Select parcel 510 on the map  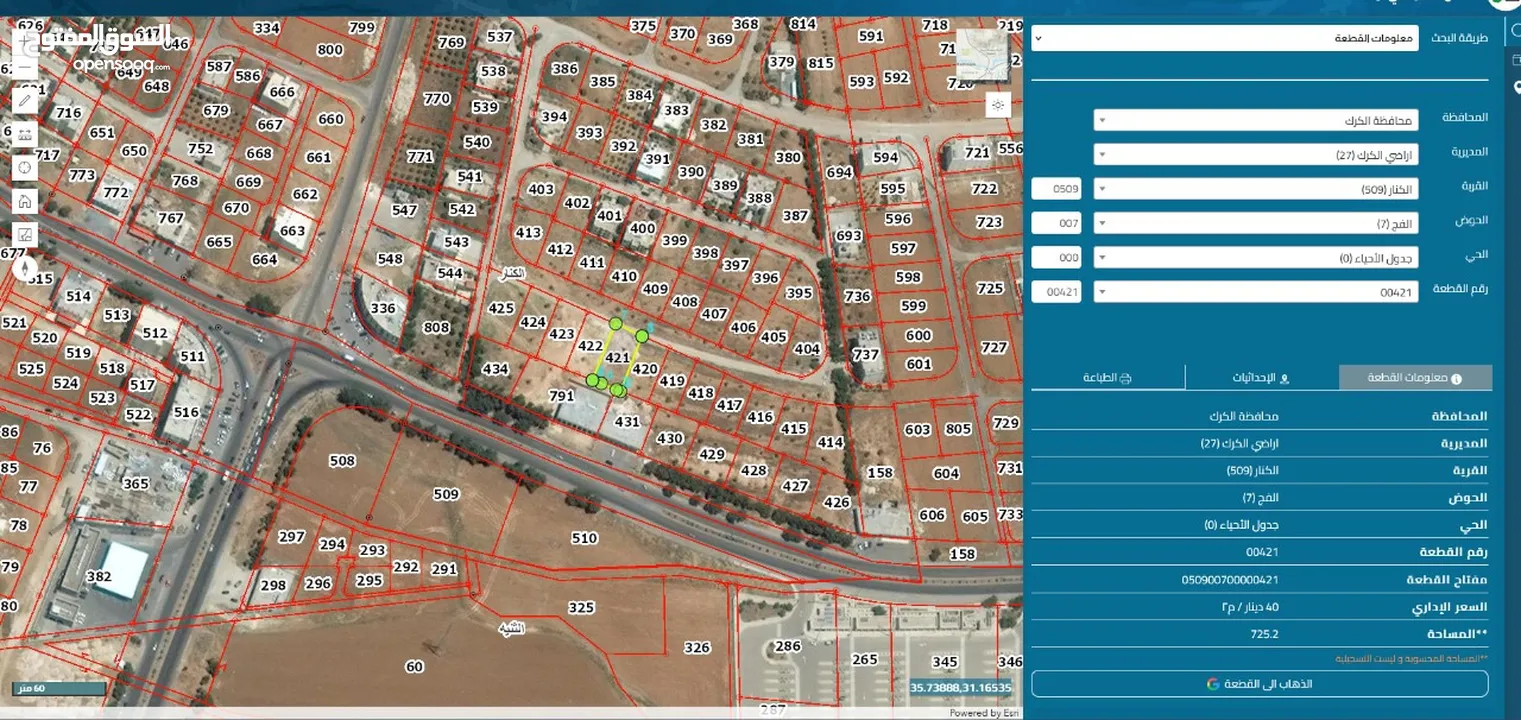pyautogui.click(x=584, y=538)
